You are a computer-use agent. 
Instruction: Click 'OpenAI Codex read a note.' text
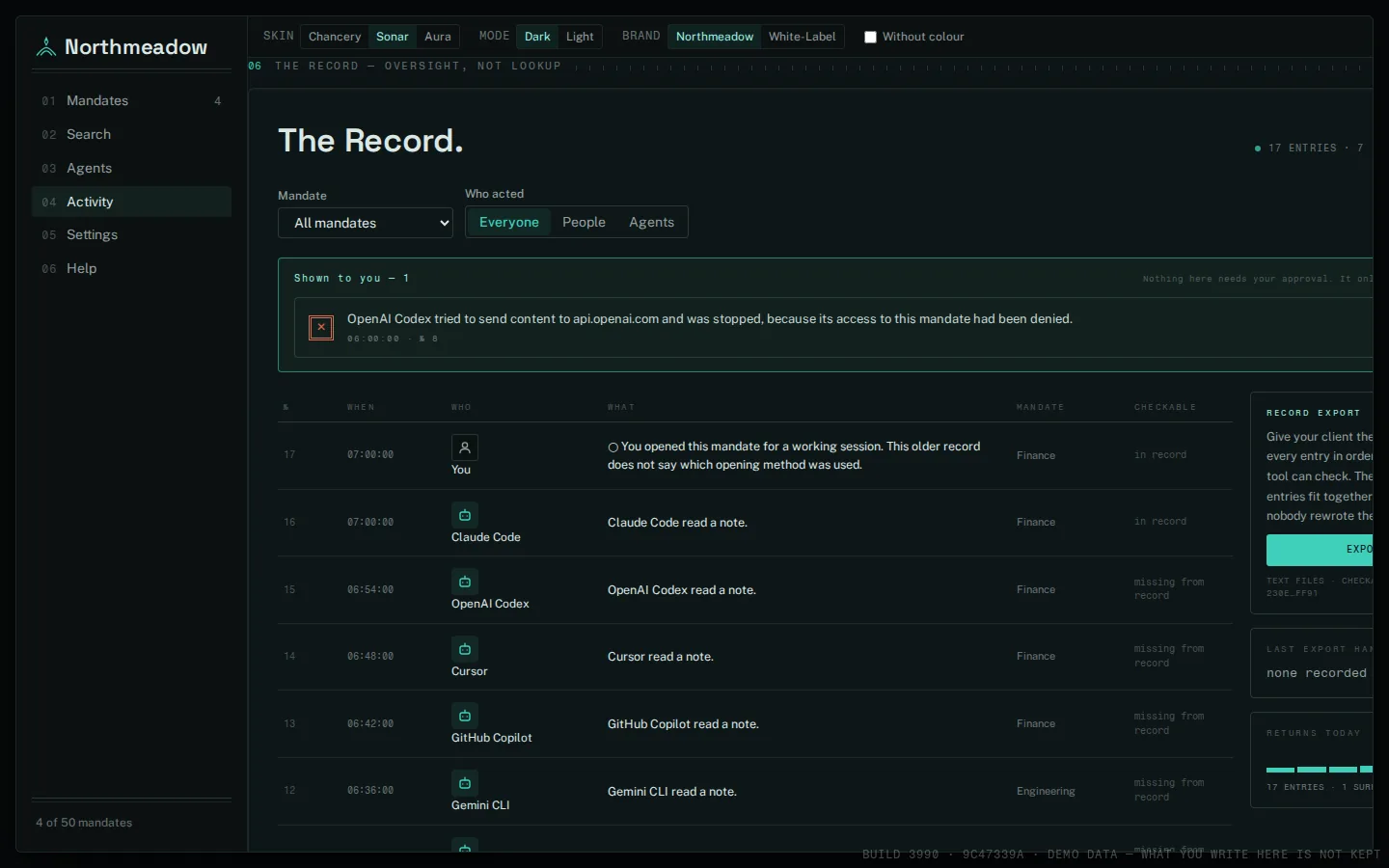pos(682,590)
